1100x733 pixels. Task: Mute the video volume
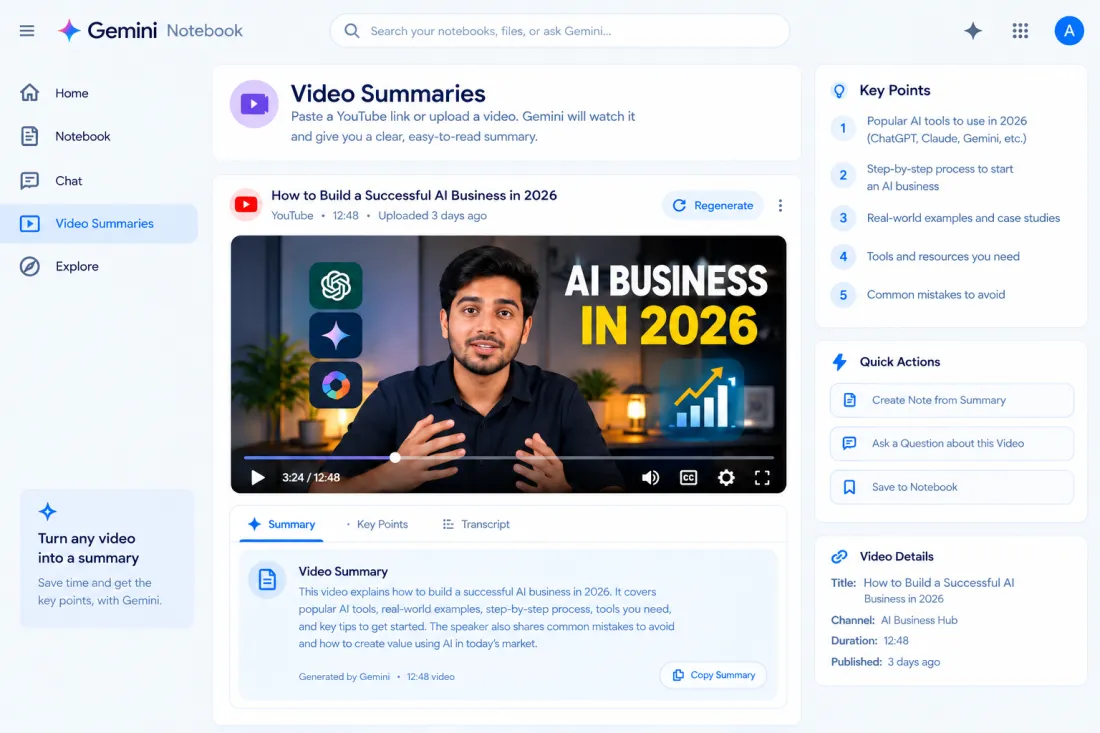click(x=650, y=478)
